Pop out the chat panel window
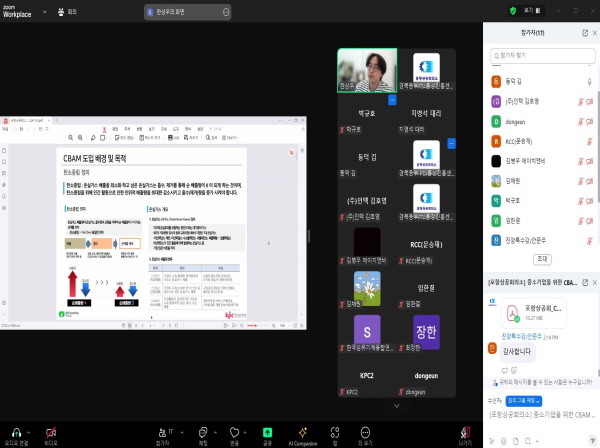This screenshot has height=448, width=600. coord(585,283)
